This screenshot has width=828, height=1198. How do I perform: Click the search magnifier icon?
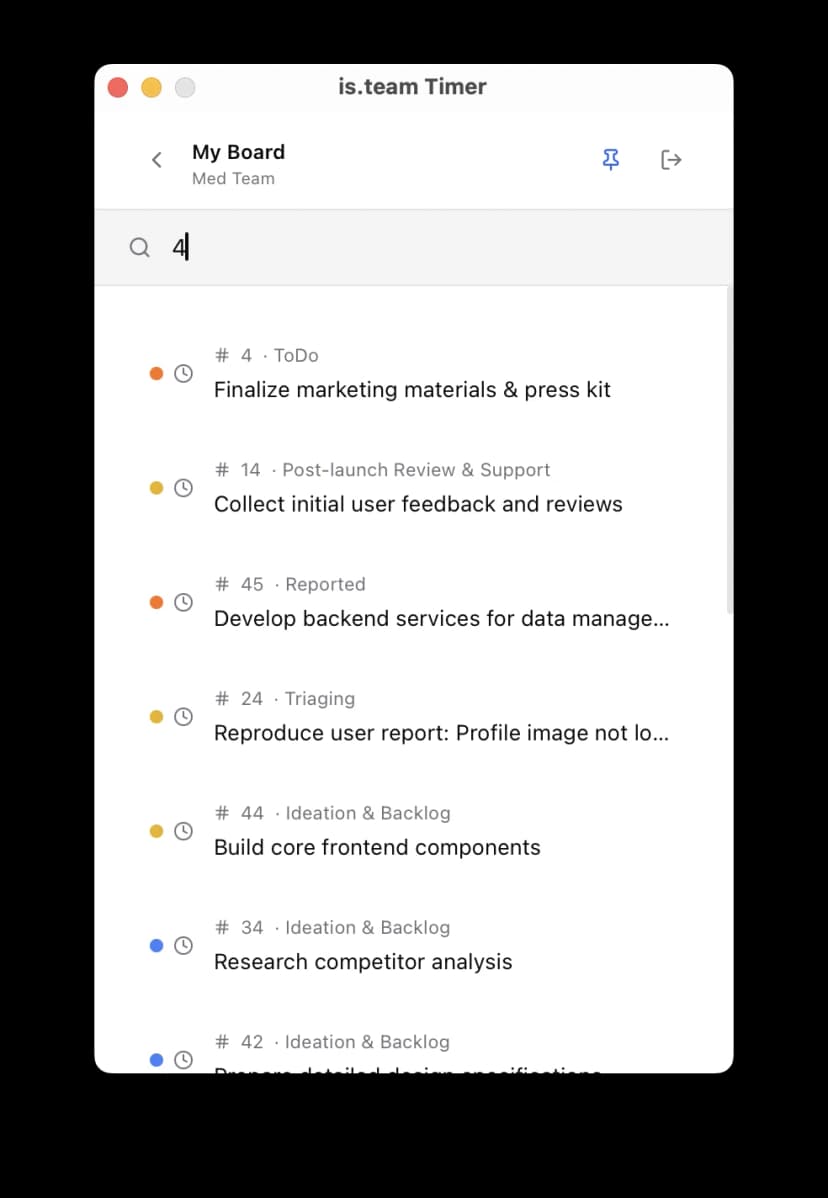139,247
